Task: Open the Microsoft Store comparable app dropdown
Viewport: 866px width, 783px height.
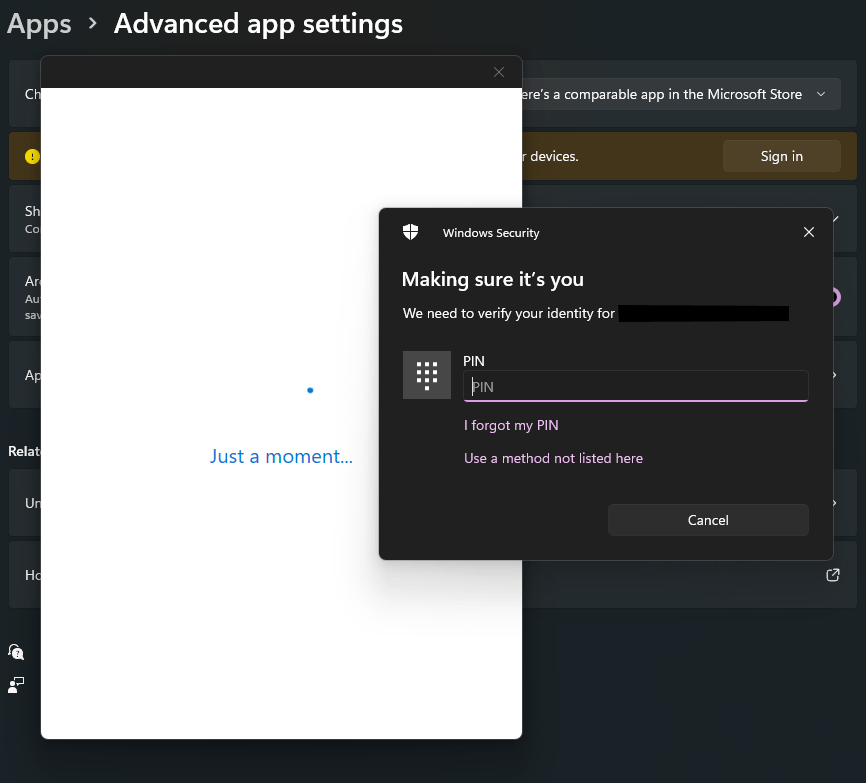Action: 823,94
